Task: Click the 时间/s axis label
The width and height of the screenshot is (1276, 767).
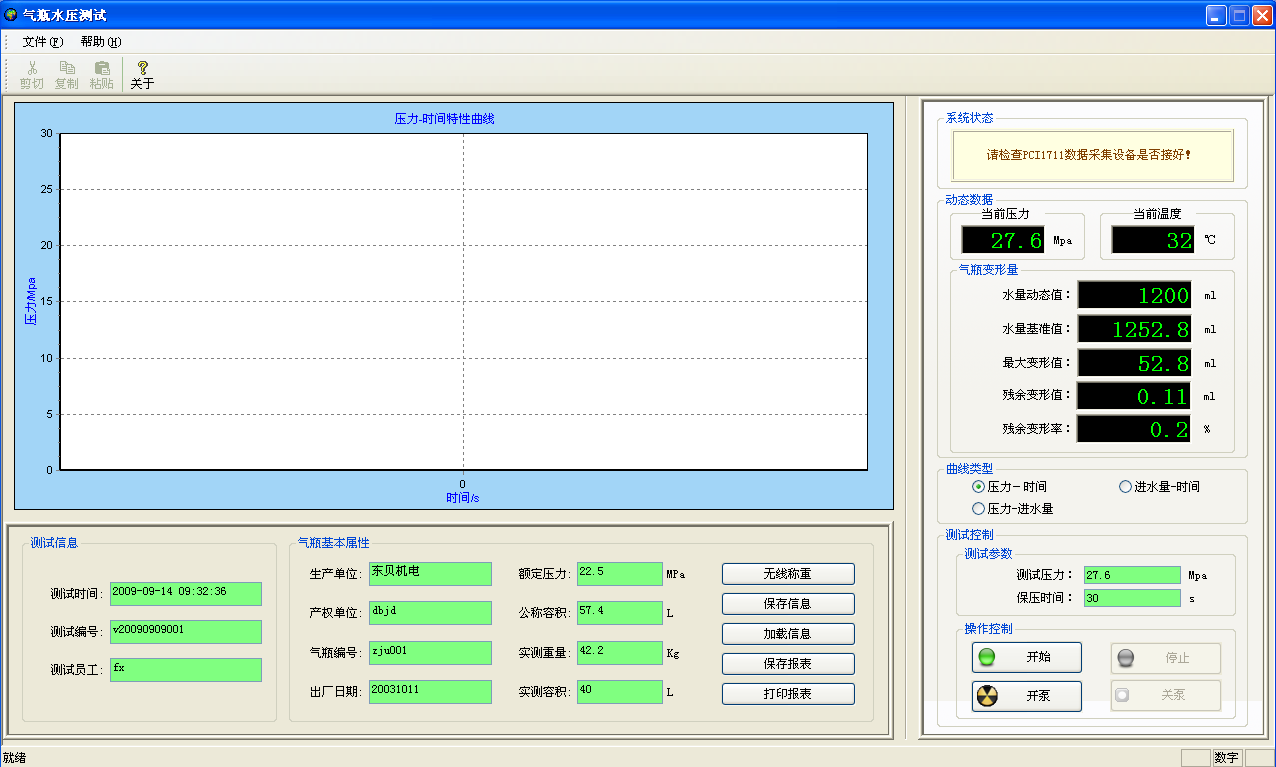Action: point(463,497)
